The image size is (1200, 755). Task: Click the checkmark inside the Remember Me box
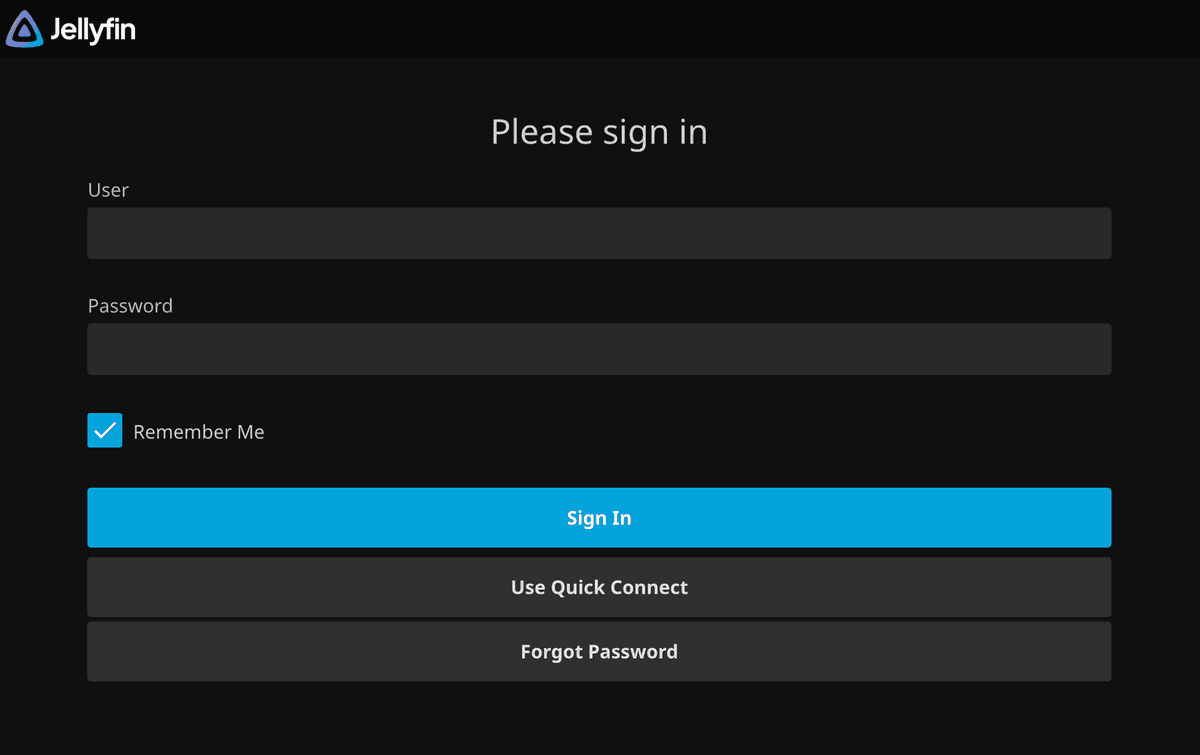point(104,430)
